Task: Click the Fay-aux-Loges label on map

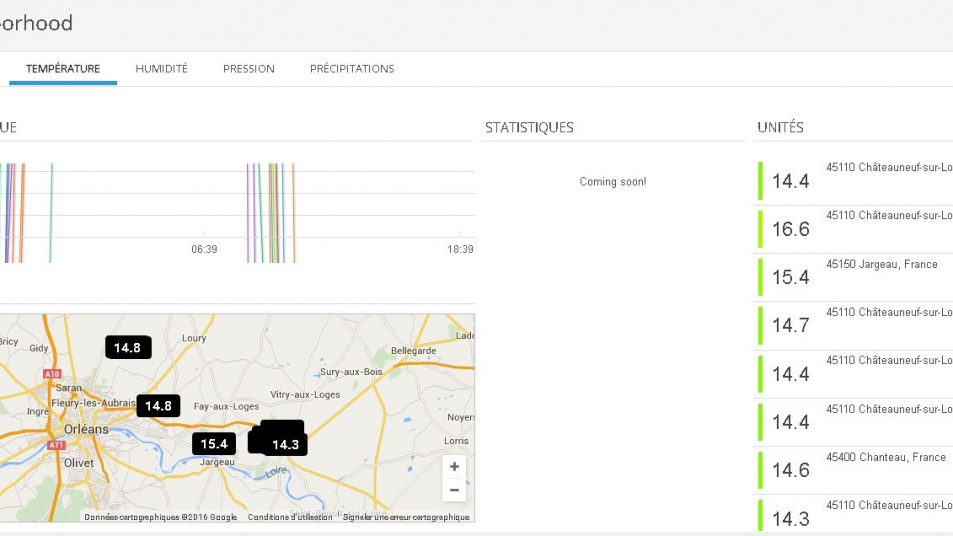Action: (x=226, y=407)
